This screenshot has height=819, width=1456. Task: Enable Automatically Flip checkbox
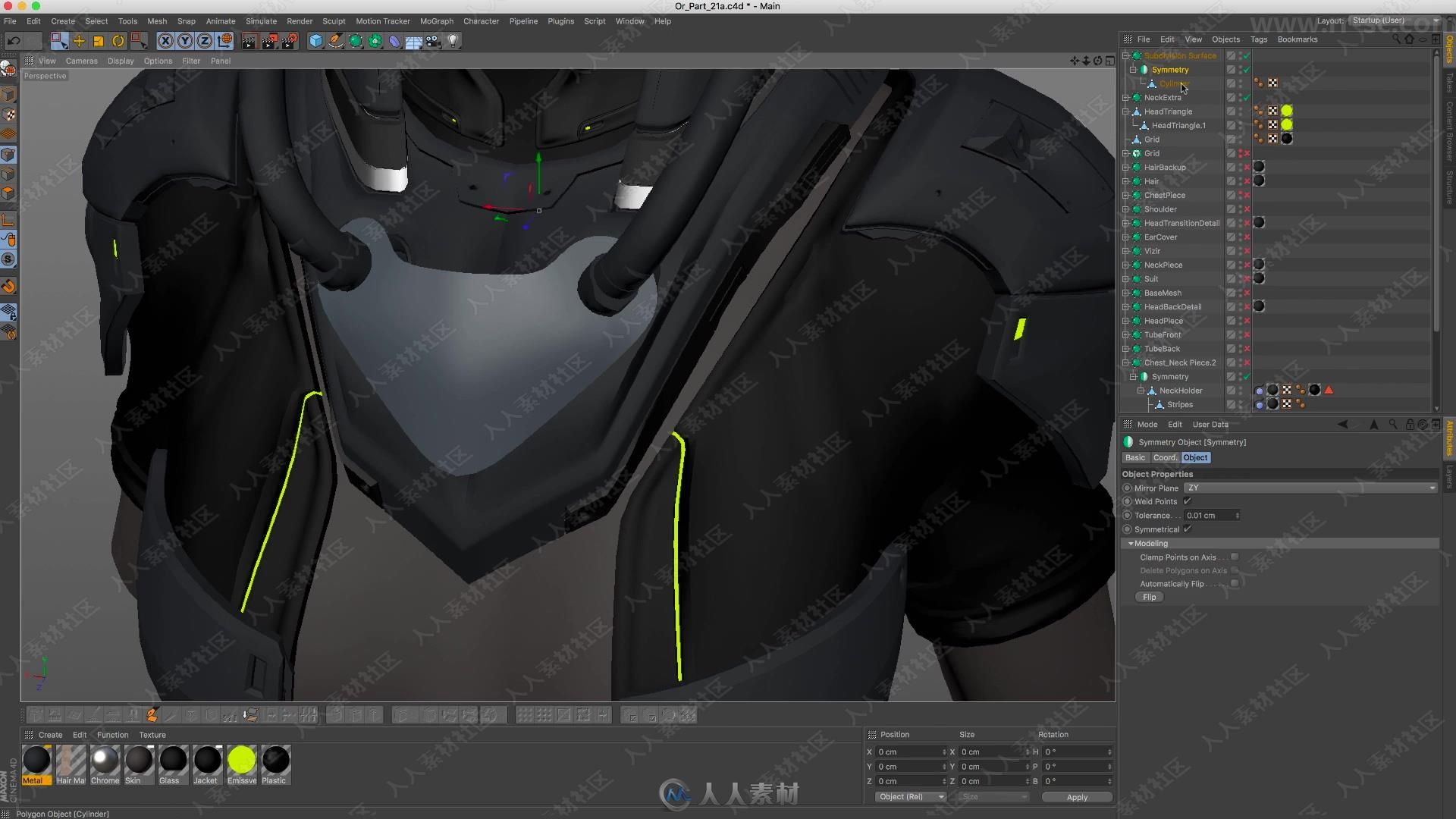1235,584
